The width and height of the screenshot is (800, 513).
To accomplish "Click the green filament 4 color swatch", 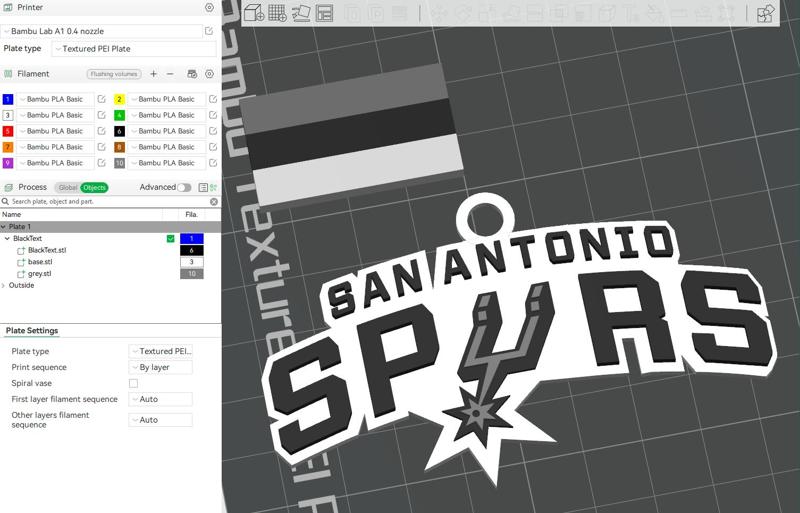I will tap(119, 115).
